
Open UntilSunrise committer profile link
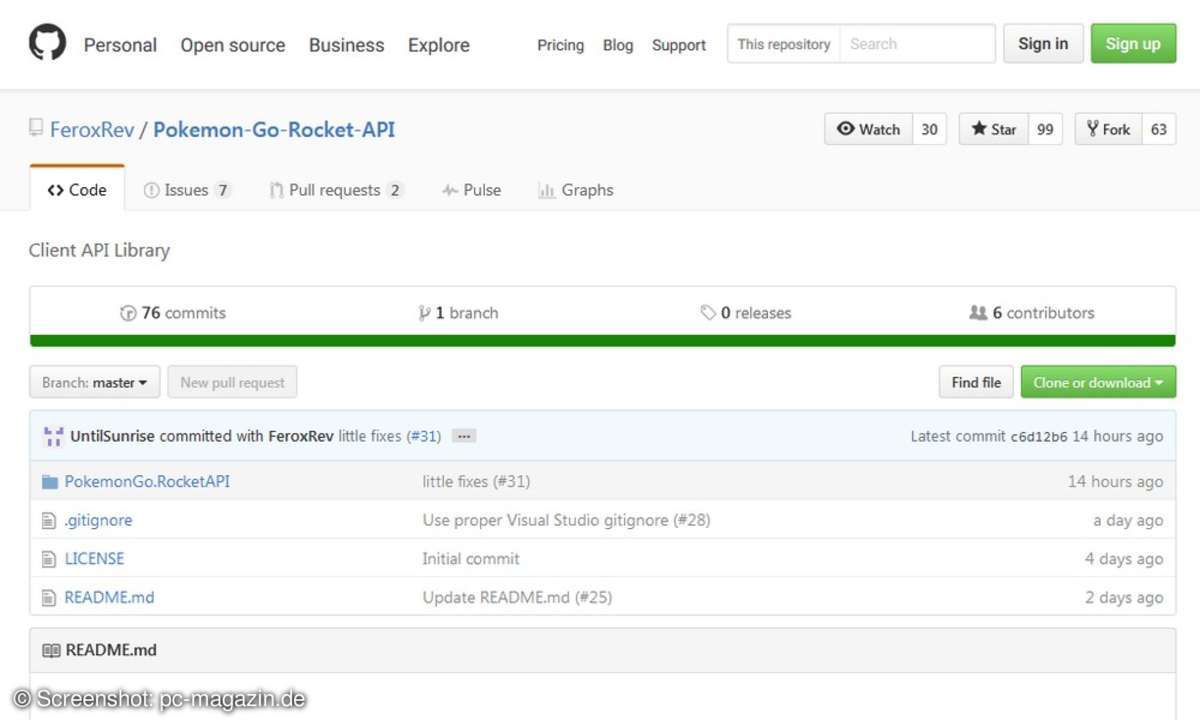tap(112, 436)
